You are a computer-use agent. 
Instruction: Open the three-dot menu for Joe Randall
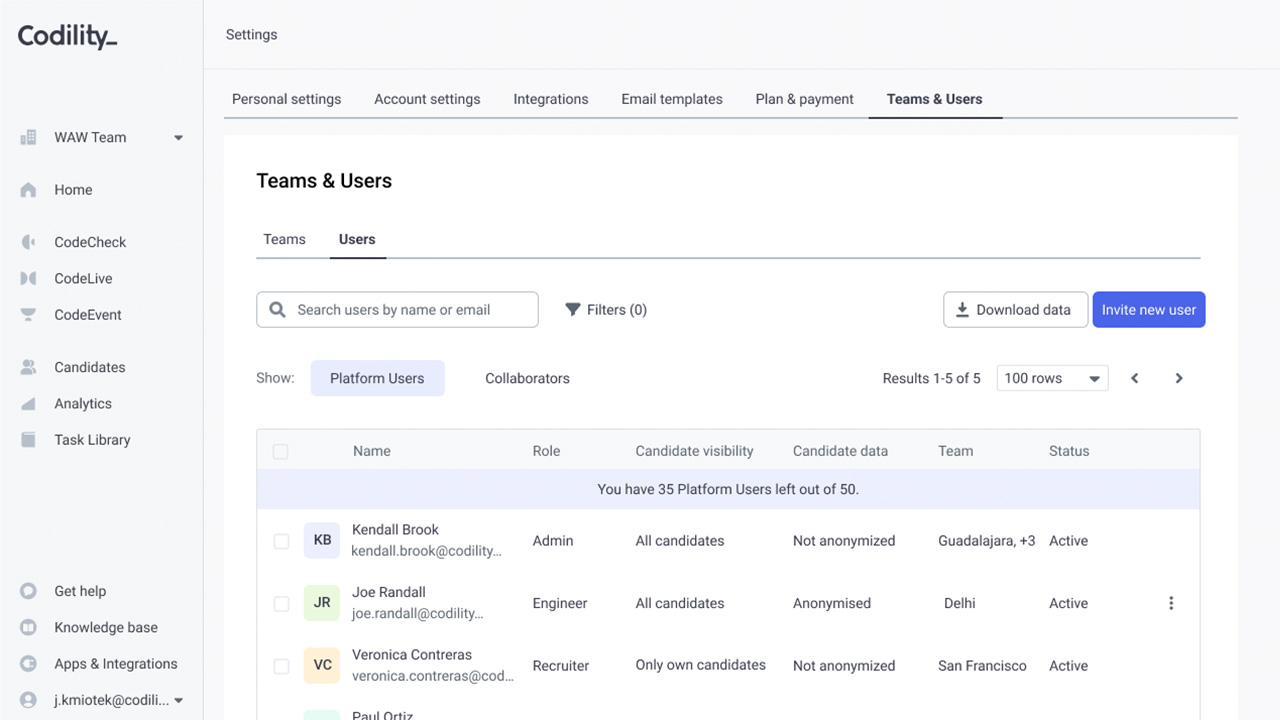pos(1171,603)
